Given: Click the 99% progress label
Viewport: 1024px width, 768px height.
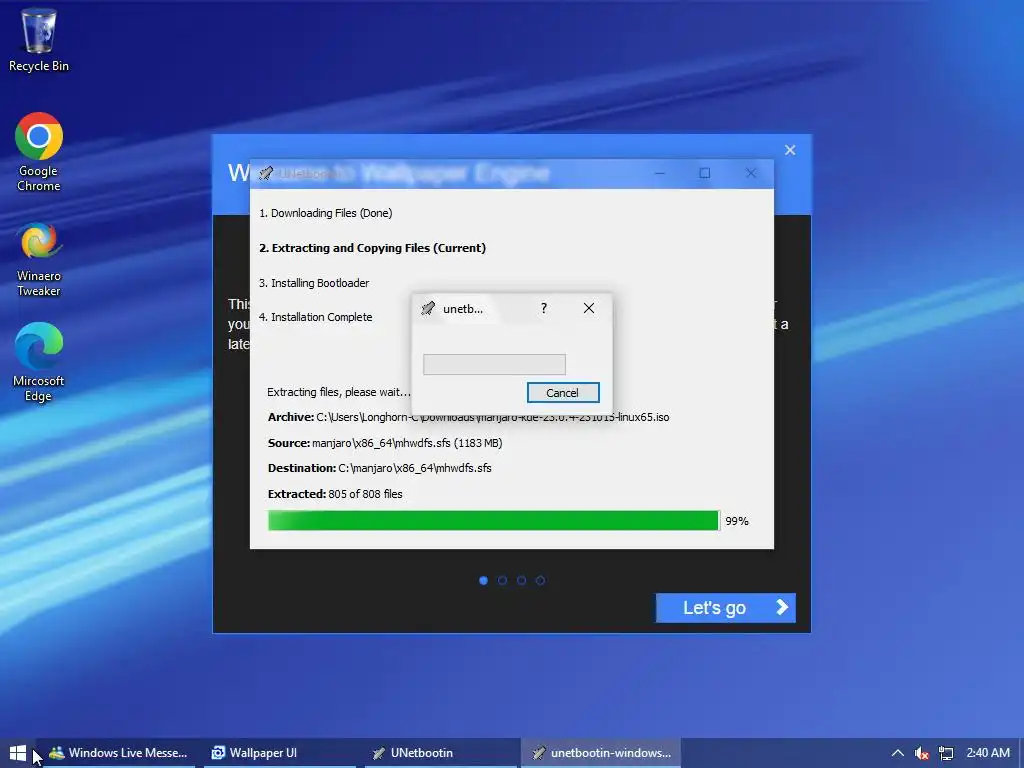Looking at the screenshot, I should click(x=737, y=521).
